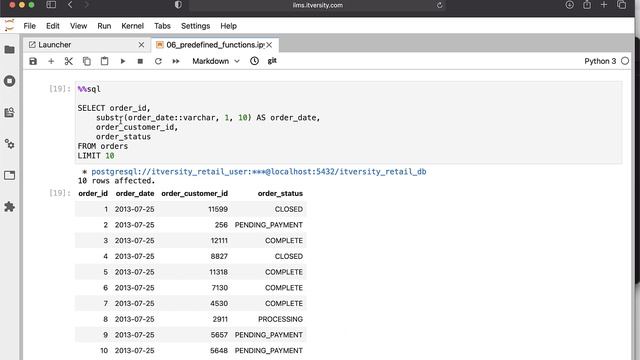The width and height of the screenshot is (640, 360).
Task: Click the JupyterLab logo icon
Action: [9, 25]
